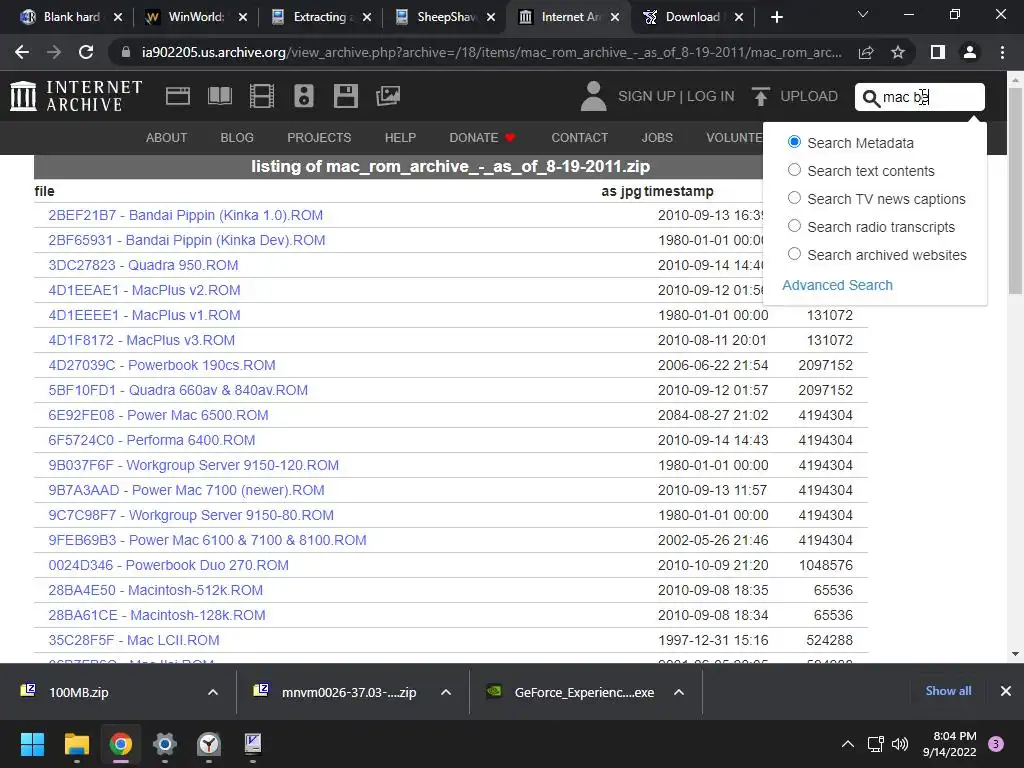Open Settings gear in taskbar
The width and height of the screenshot is (1024, 768).
(165, 744)
